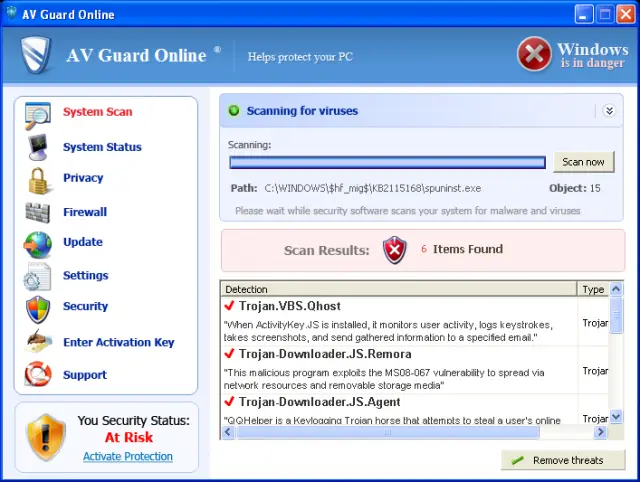
Task: Click the orange warning shield icon
Action: pos(46,437)
